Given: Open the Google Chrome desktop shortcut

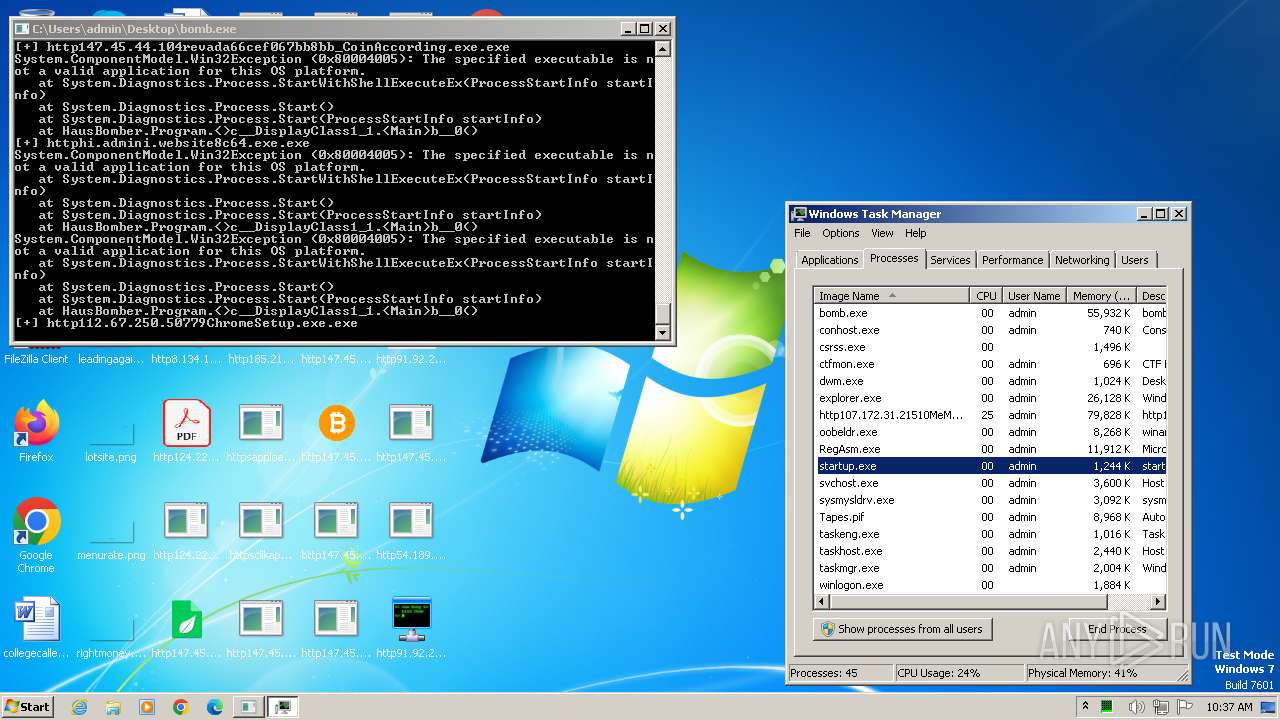Looking at the screenshot, I should pos(36,535).
